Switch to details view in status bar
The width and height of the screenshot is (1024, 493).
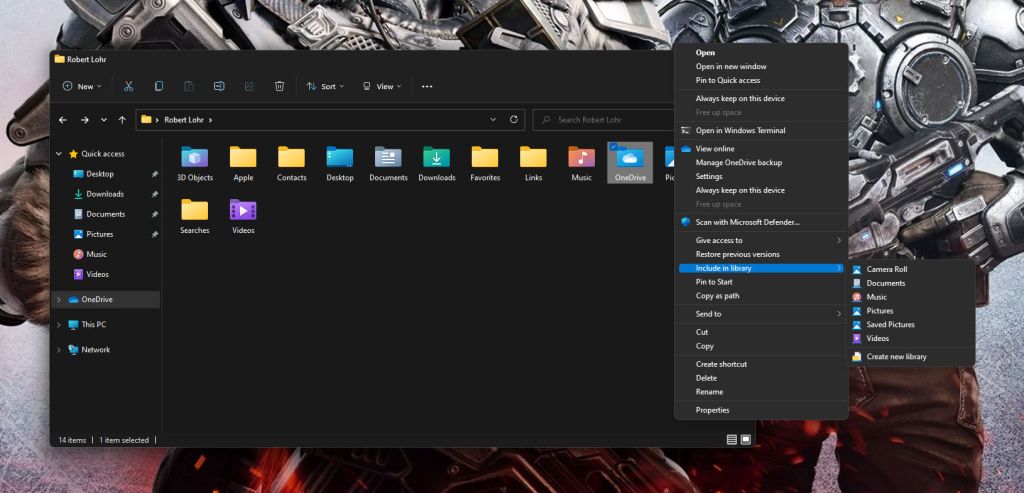tap(732, 439)
